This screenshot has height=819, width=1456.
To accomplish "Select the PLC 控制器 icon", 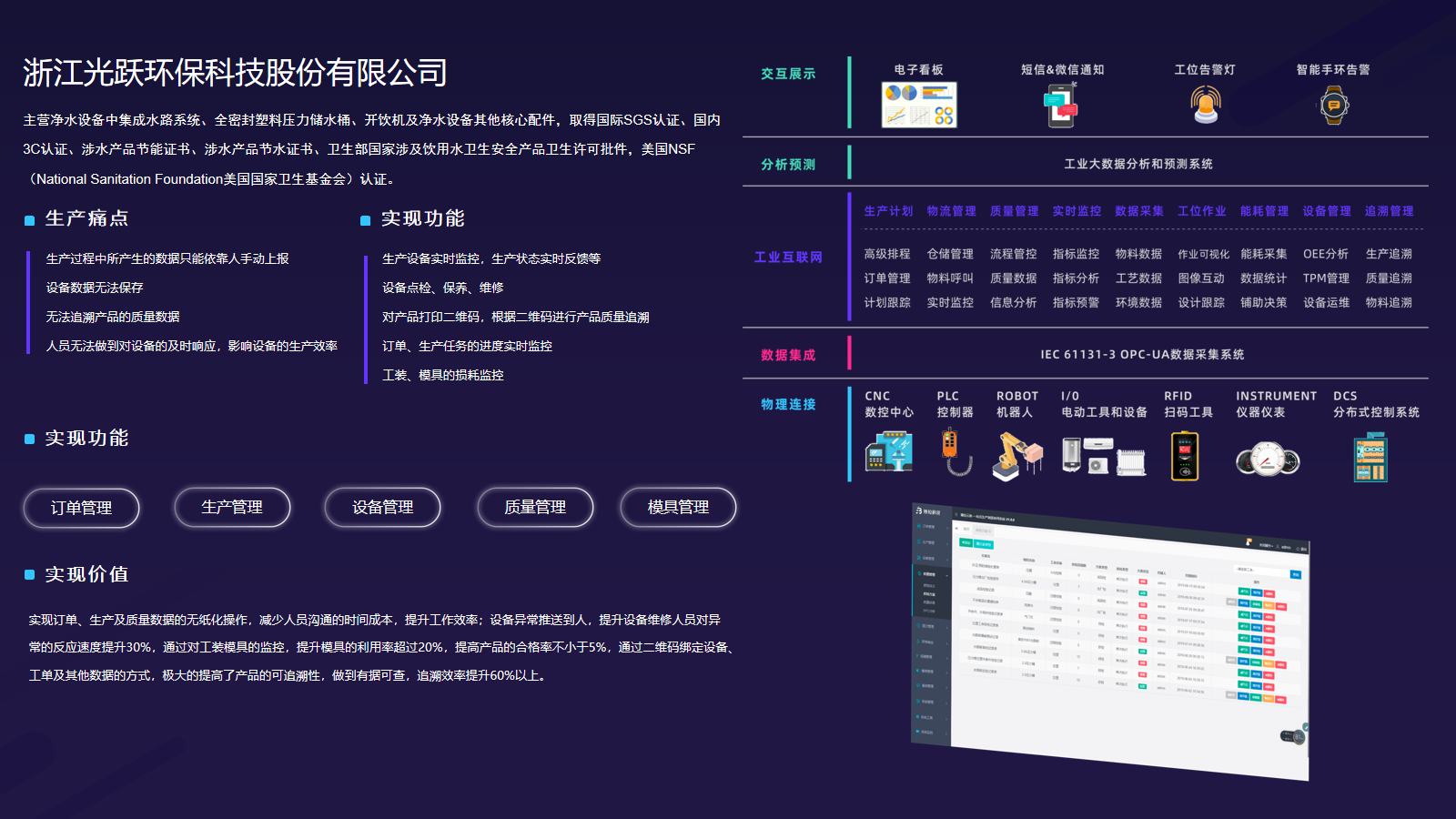I will 952,452.
